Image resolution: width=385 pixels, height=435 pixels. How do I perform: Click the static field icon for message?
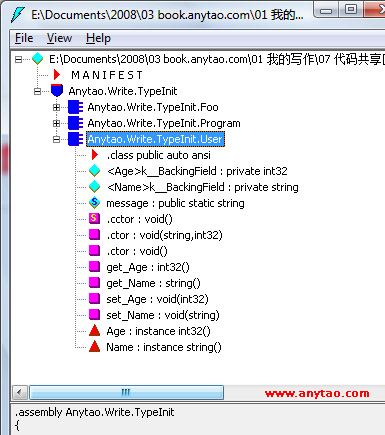click(95, 203)
